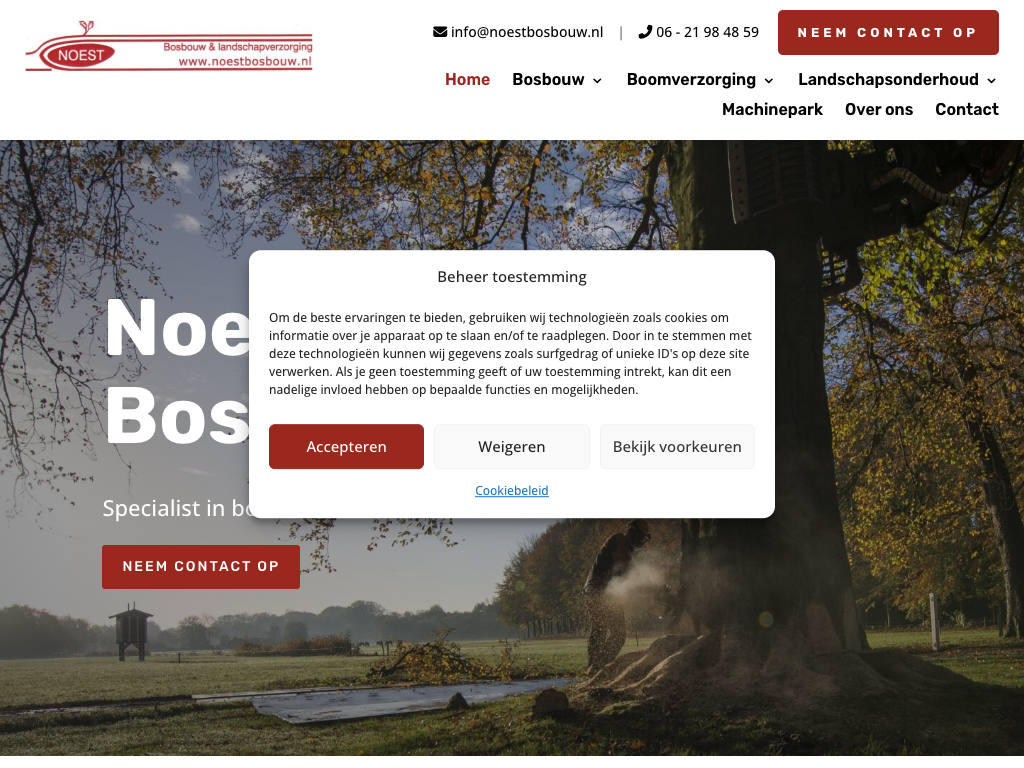Viewport: 1024px width, 768px height.
Task: Expand the Bosbouw menu chevron
Action: click(x=597, y=80)
